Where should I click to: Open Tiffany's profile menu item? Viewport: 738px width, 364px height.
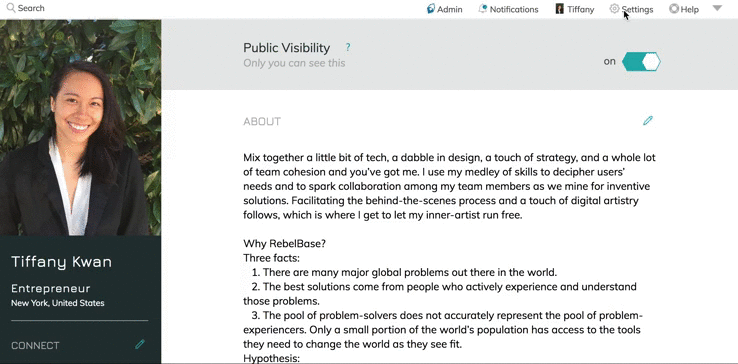pos(574,9)
